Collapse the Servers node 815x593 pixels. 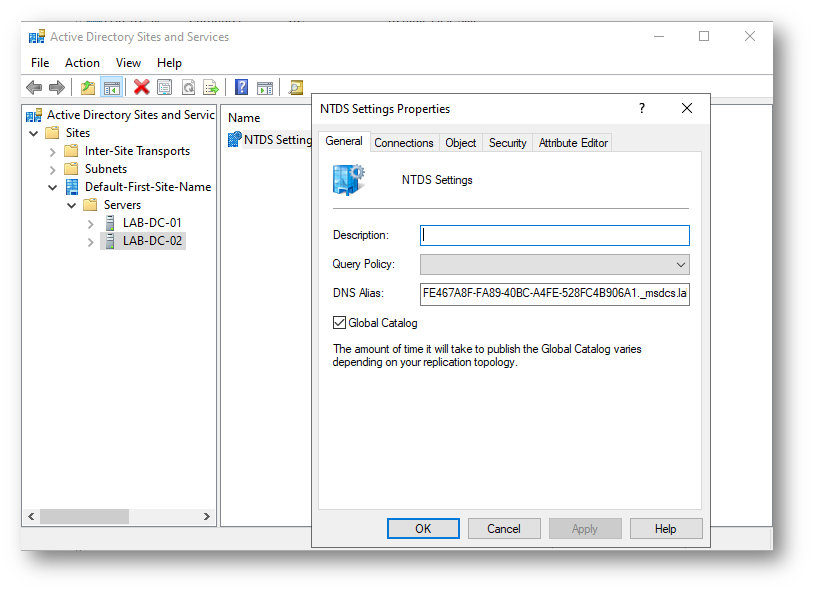[72, 205]
